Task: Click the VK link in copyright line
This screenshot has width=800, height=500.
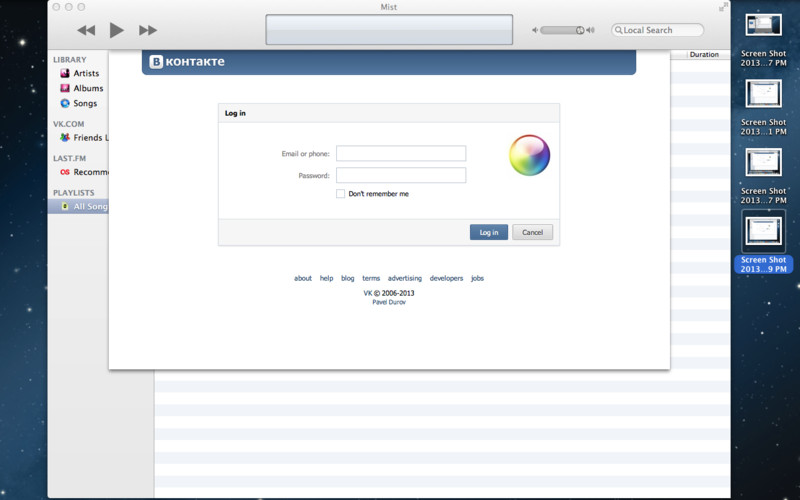Action: point(368,293)
